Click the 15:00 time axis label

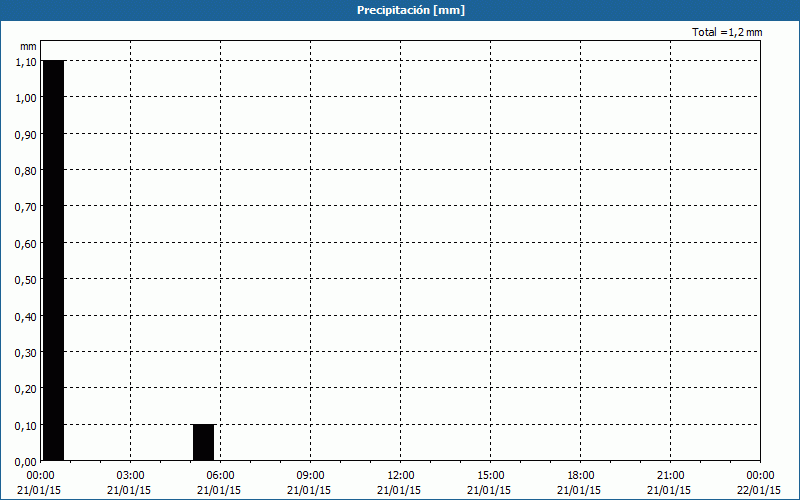pyautogui.click(x=490, y=476)
